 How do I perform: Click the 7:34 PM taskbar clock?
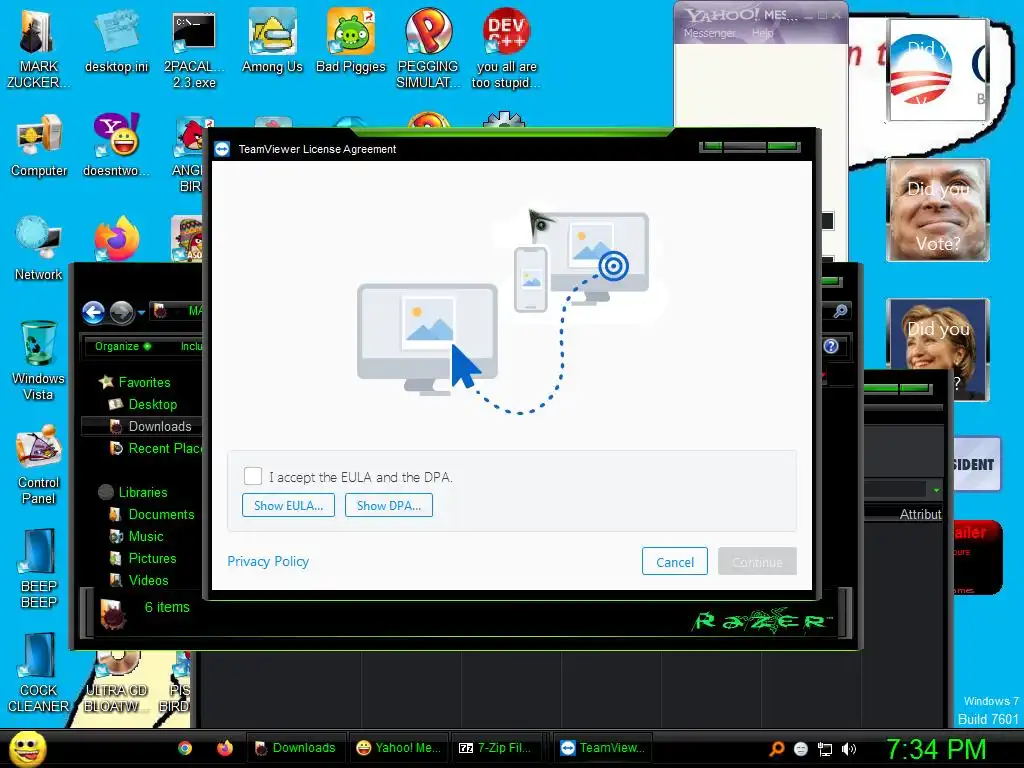pos(935,749)
